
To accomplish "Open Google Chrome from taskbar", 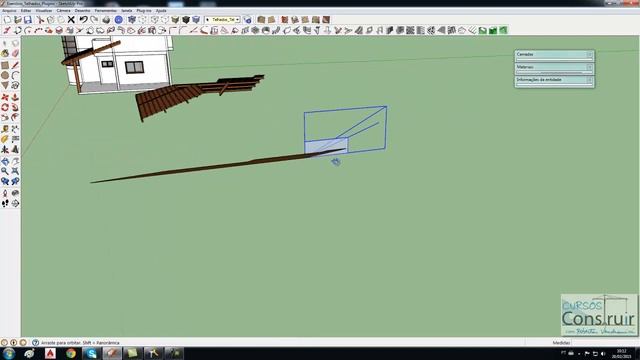I will click(71, 353).
